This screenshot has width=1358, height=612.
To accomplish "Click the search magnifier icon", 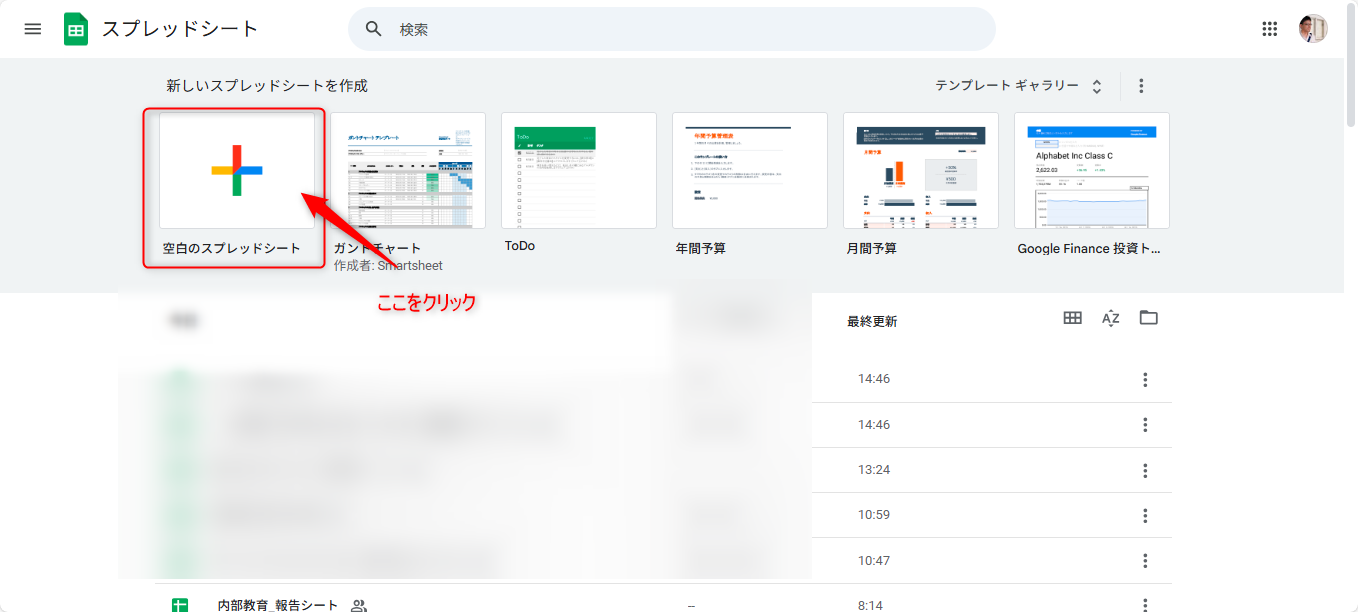I will (374, 29).
